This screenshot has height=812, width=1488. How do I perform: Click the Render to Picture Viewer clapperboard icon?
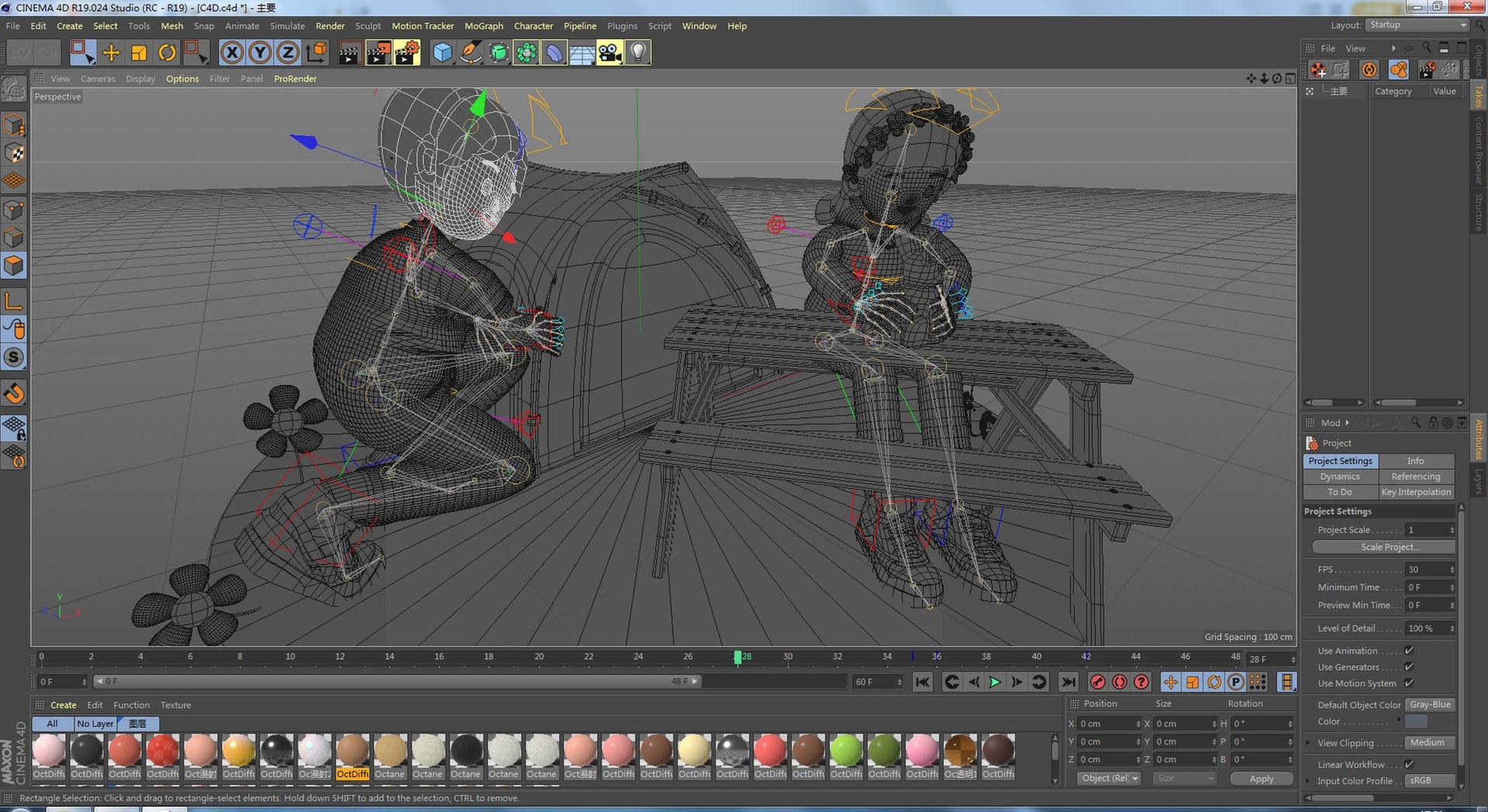click(378, 53)
